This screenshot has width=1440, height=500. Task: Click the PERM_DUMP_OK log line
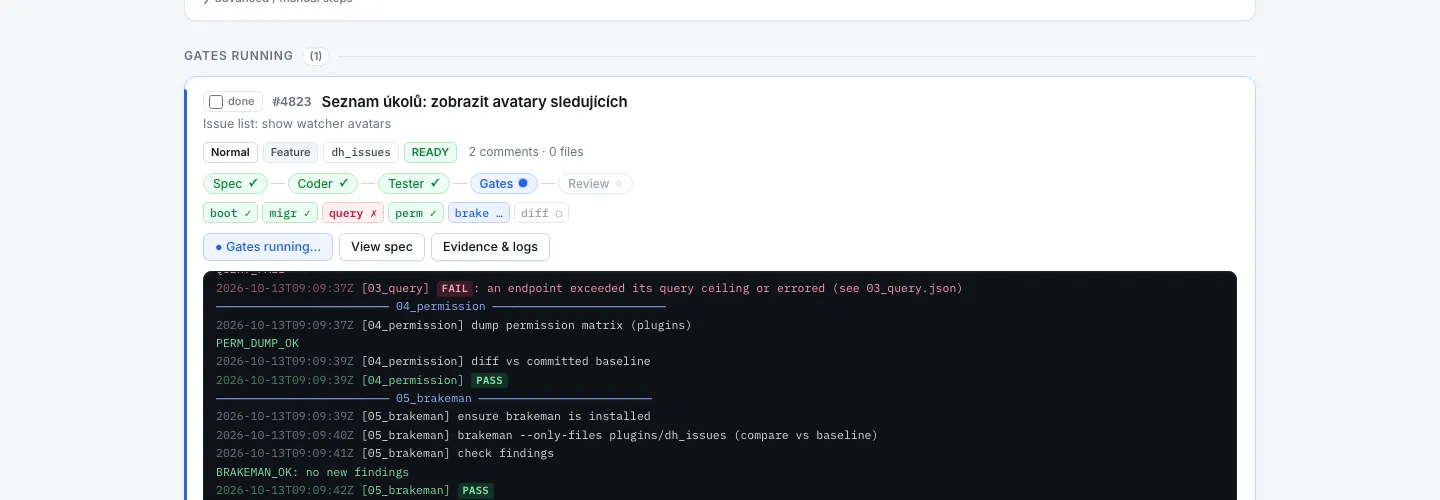257,343
